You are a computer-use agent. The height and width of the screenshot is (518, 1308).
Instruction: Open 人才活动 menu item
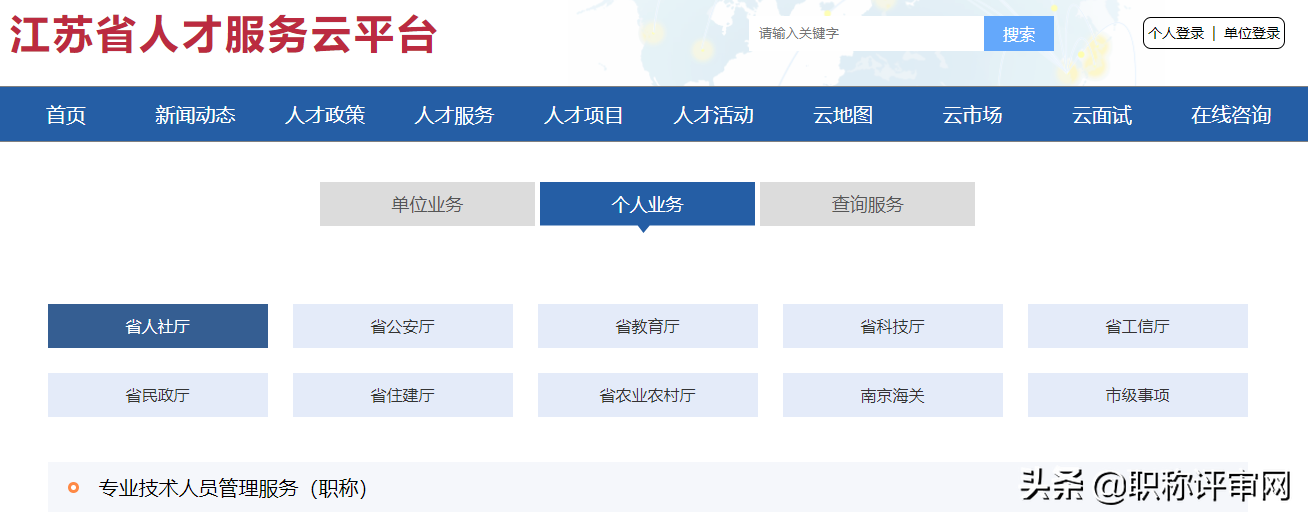713,115
